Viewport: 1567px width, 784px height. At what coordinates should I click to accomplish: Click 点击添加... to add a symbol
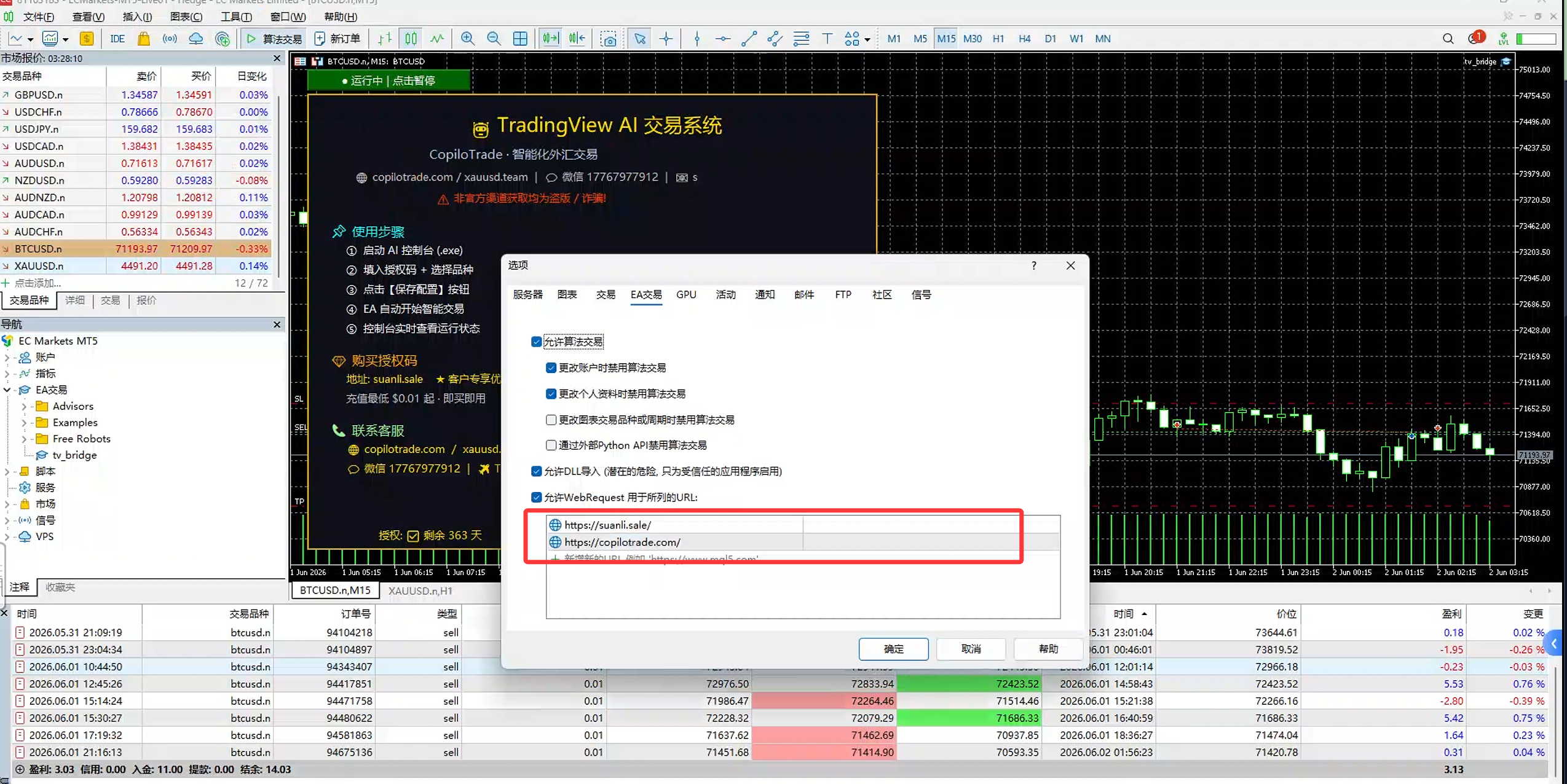37,283
